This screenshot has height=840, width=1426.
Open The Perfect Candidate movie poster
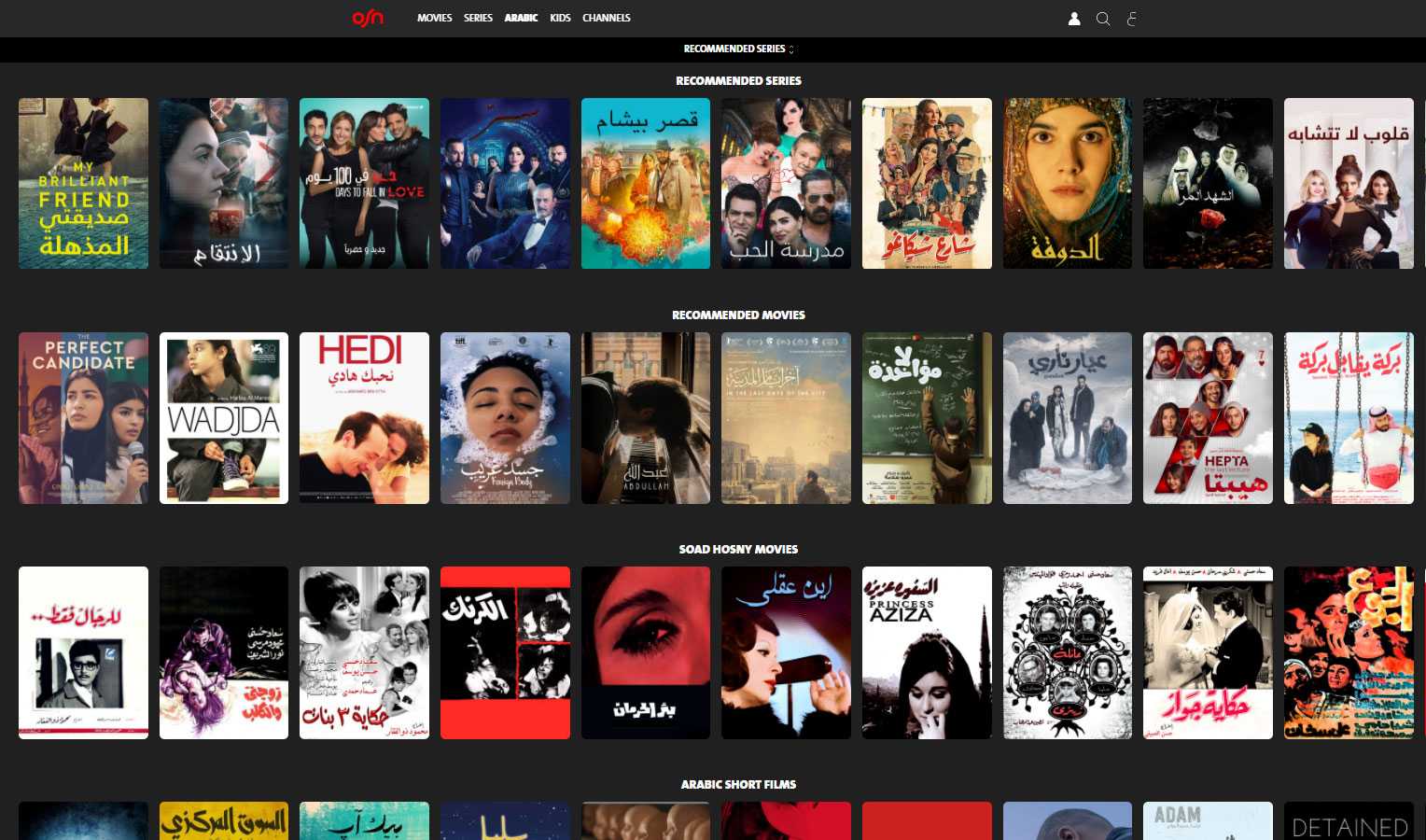click(83, 418)
